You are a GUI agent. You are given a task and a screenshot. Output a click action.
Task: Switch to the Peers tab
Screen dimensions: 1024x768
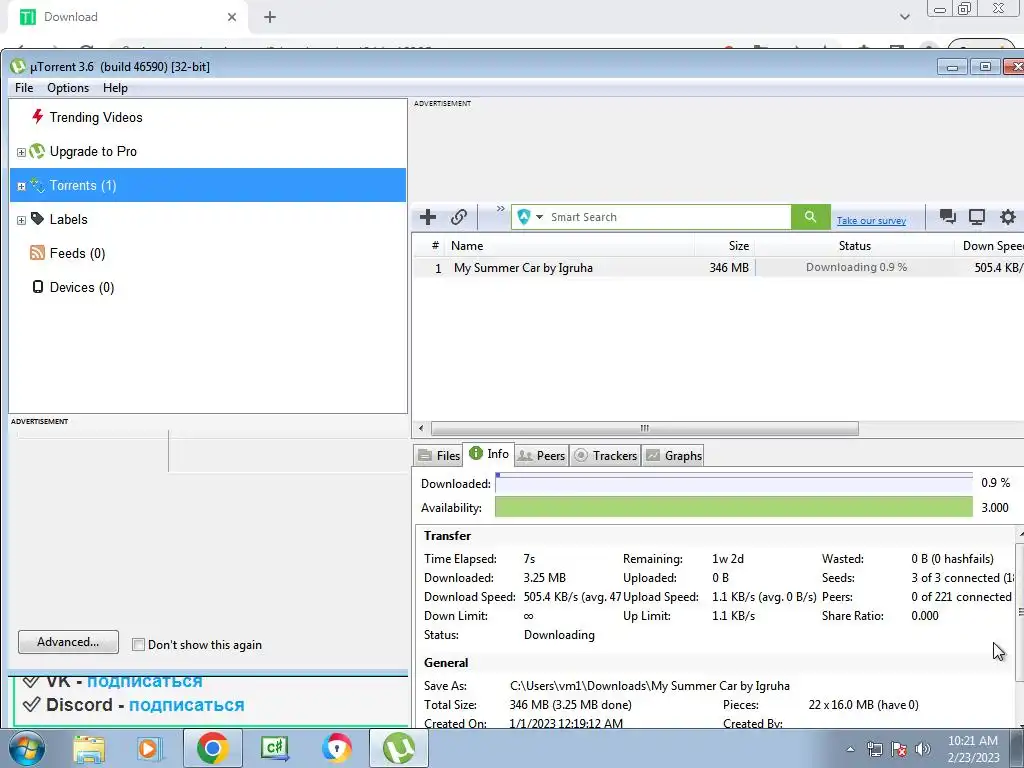(541, 455)
